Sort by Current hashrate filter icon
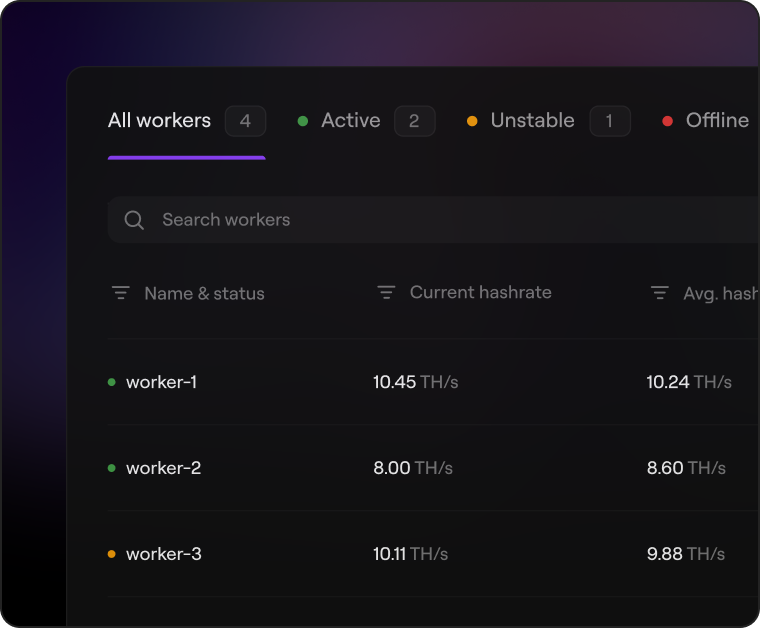Viewport: 760px width, 628px height. 386,292
